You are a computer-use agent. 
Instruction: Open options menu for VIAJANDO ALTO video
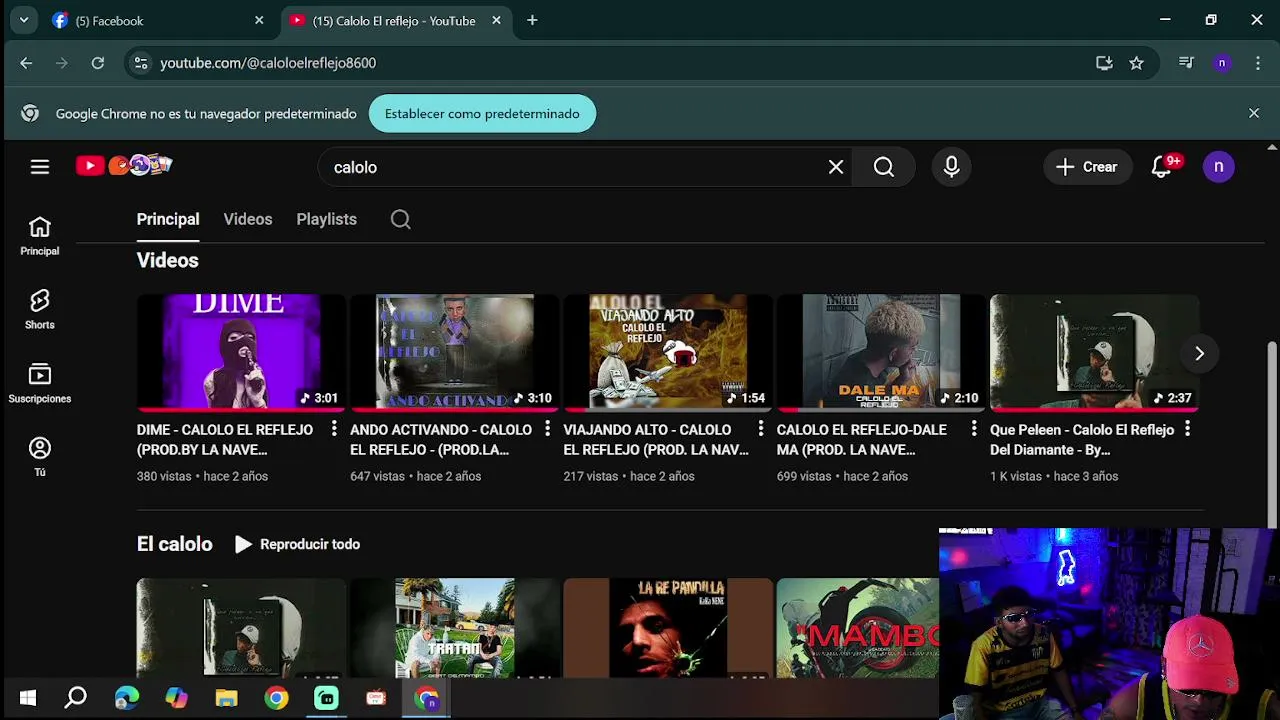point(760,430)
